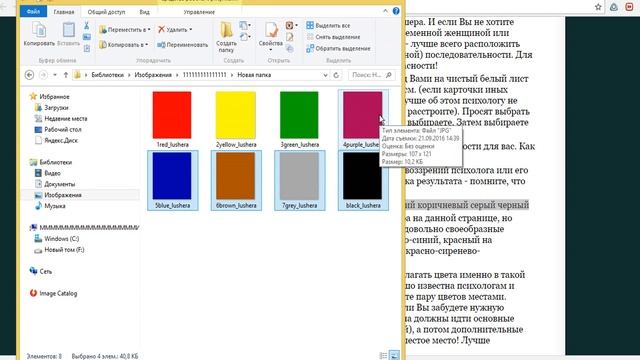Screen dimensions: 640x360
Task: Open Image Catalog in sidebar
Action: pos(58,293)
